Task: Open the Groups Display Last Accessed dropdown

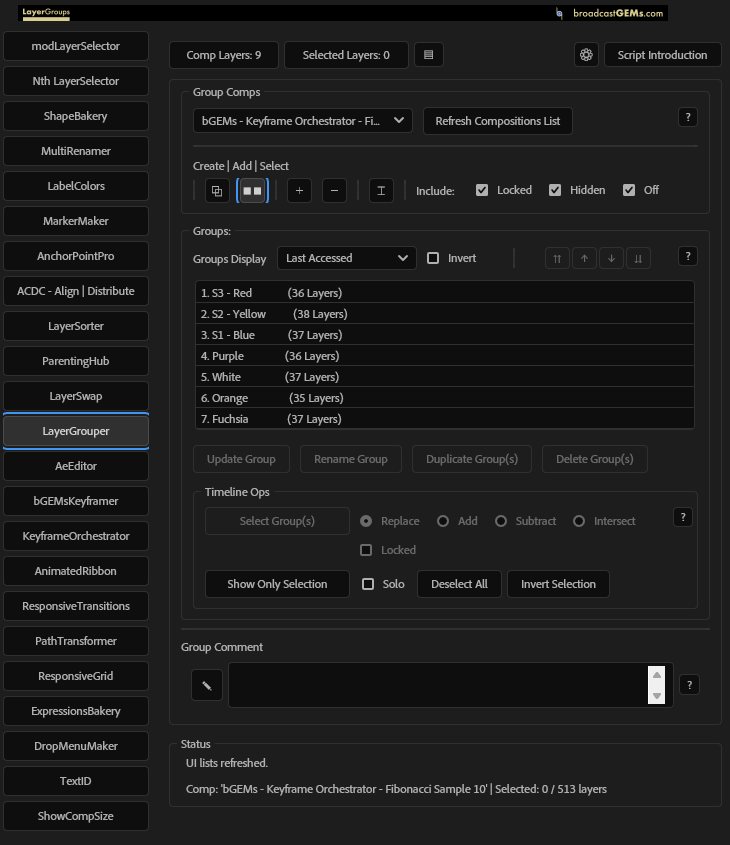Action: click(347, 258)
